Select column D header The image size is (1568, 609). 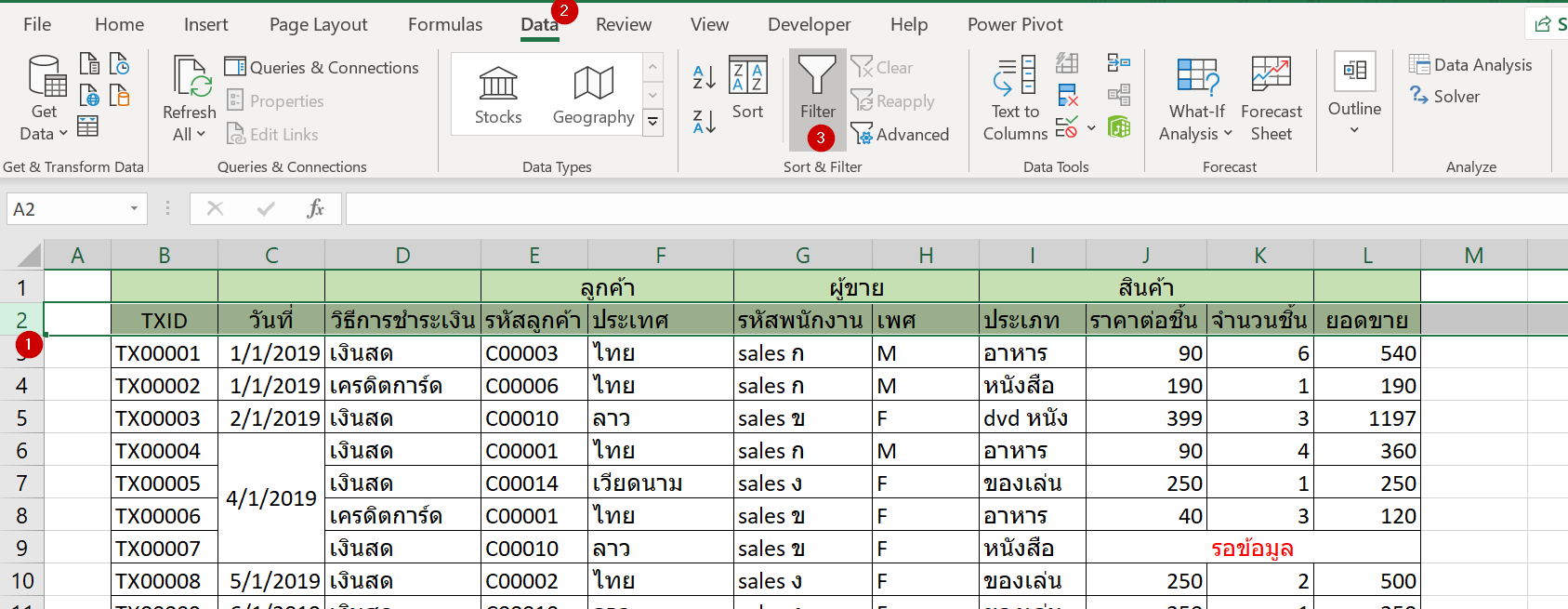402,255
